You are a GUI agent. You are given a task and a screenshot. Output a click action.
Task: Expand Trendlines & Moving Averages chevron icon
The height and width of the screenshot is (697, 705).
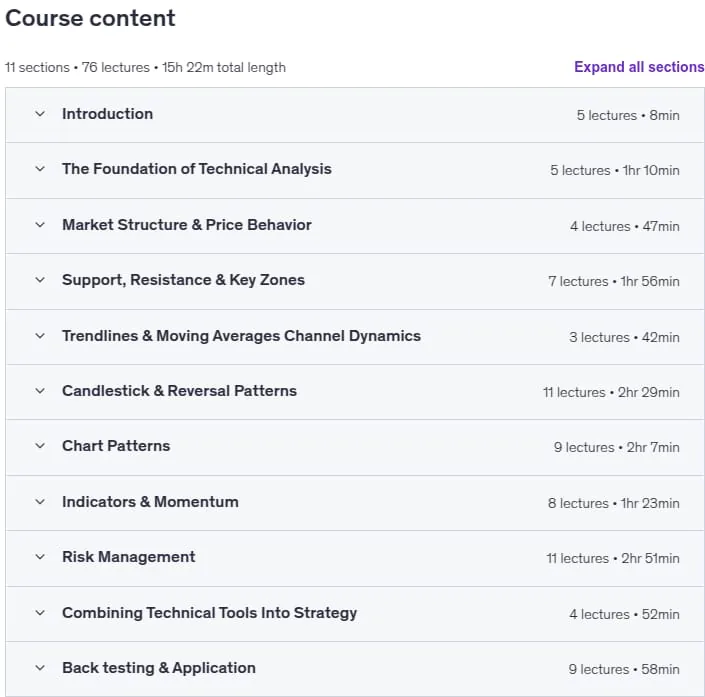[x=40, y=336]
